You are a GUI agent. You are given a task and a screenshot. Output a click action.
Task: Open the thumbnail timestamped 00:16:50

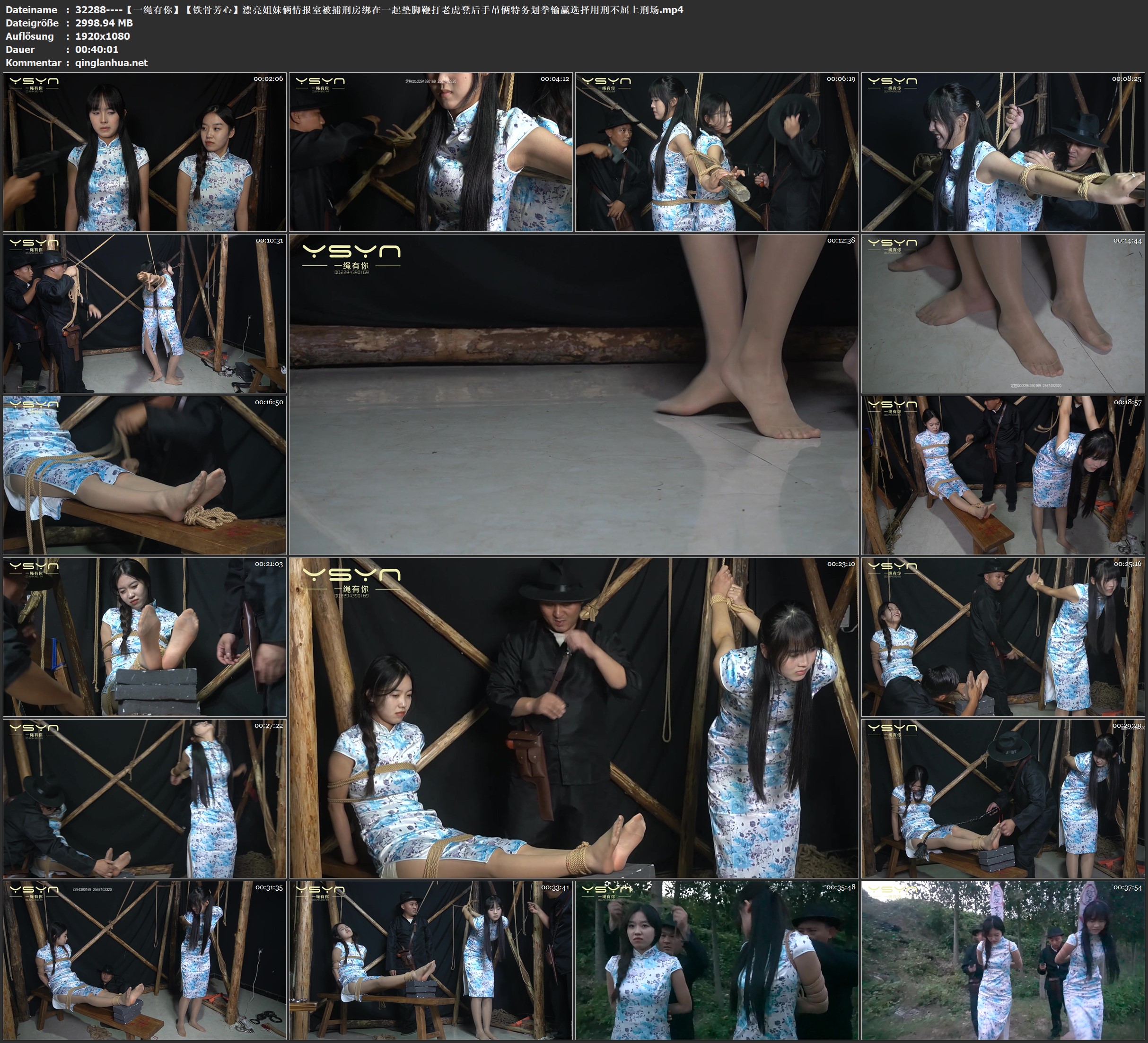(145, 475)
